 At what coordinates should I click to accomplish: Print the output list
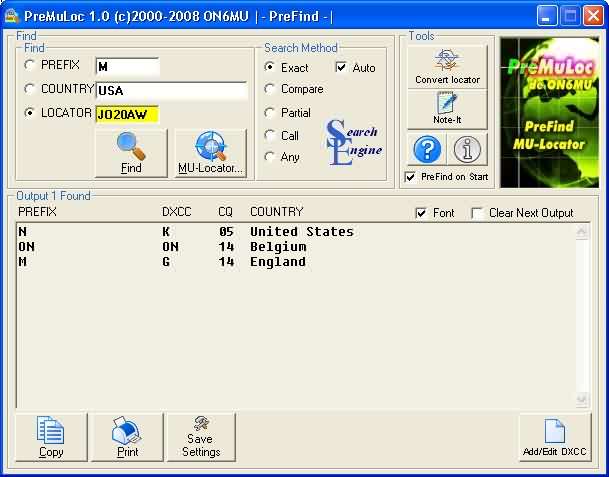point(127,437)
